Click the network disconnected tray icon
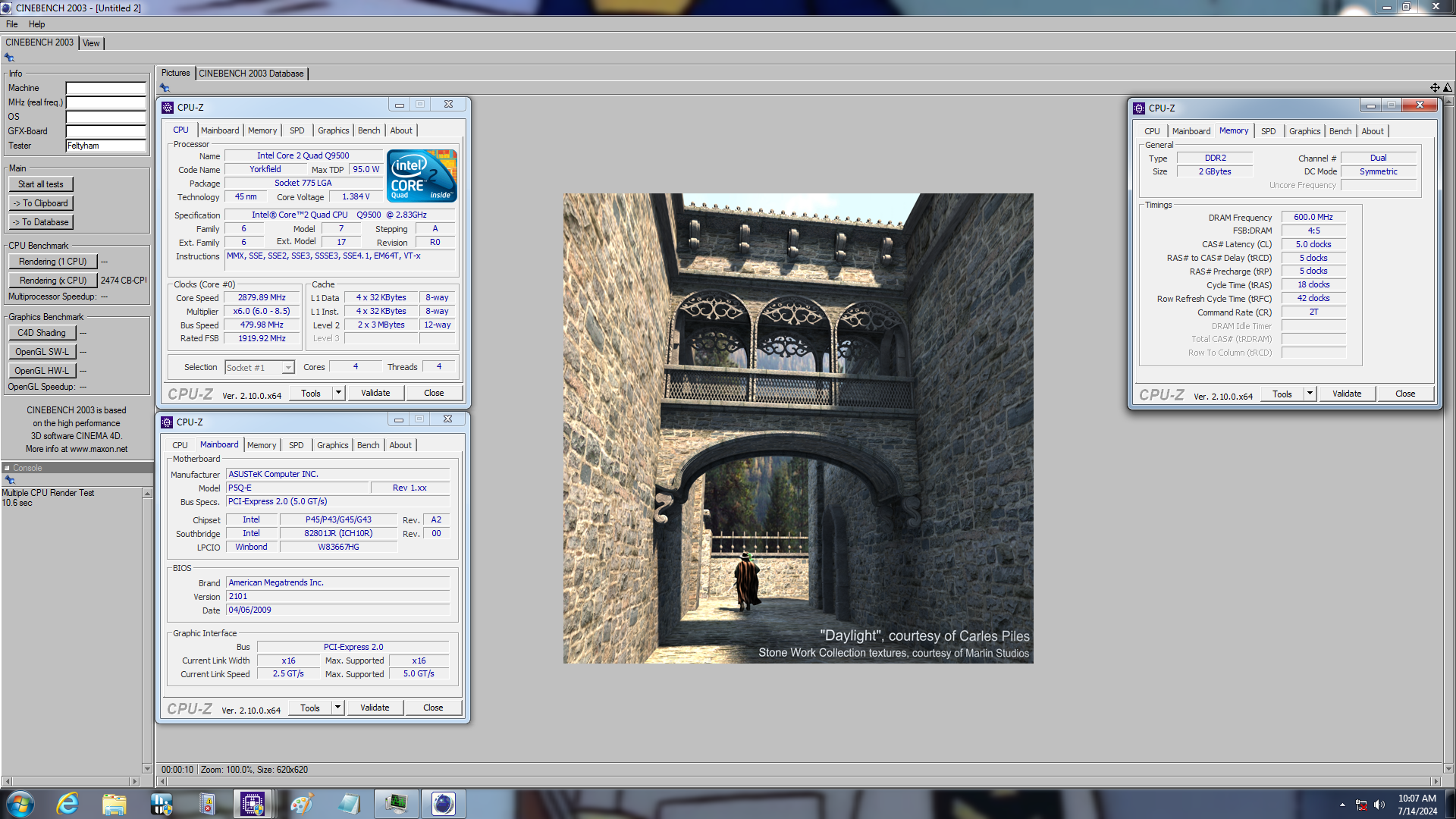The height and width of the screenshot is (819, 1456). click(1361, 805)
